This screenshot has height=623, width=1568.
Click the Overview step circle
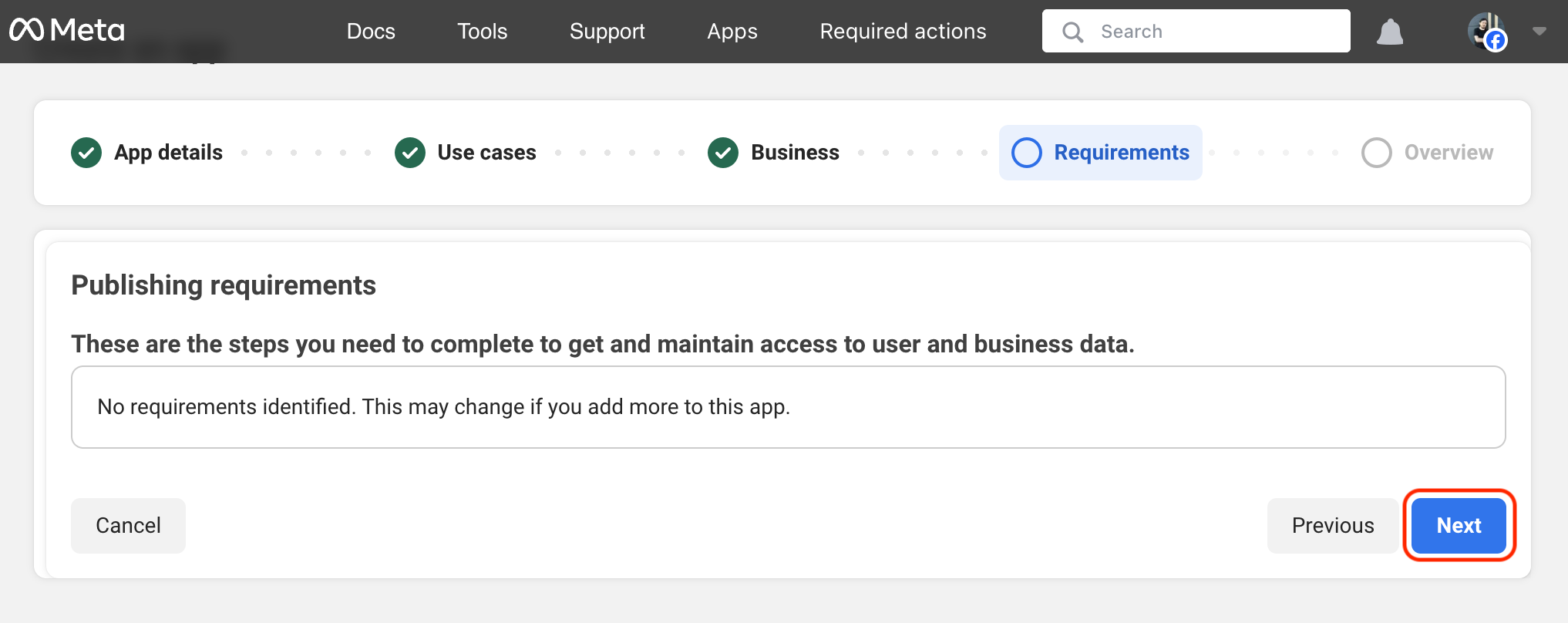click(1376, 153)
